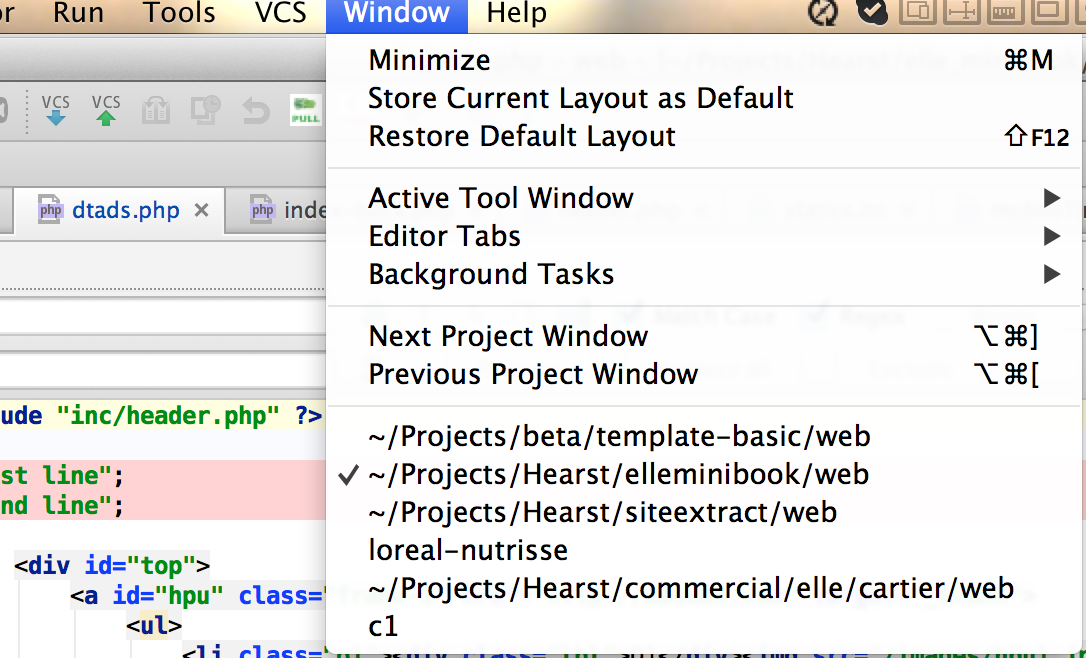Open the Tools menu
1086x658 pixels.
(x=179, y=14)
